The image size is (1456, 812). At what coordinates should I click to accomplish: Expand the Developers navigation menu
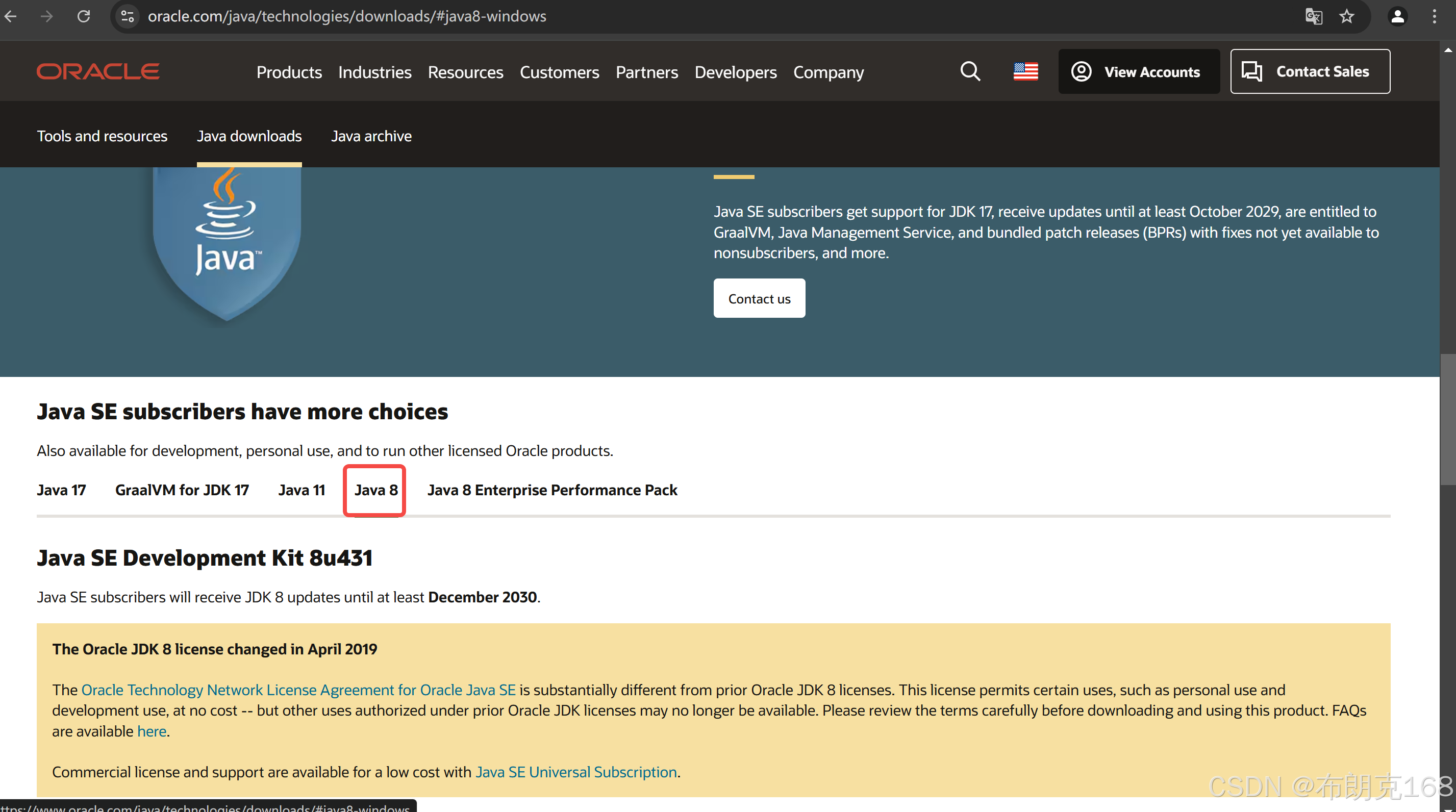[x=735, y=72]
